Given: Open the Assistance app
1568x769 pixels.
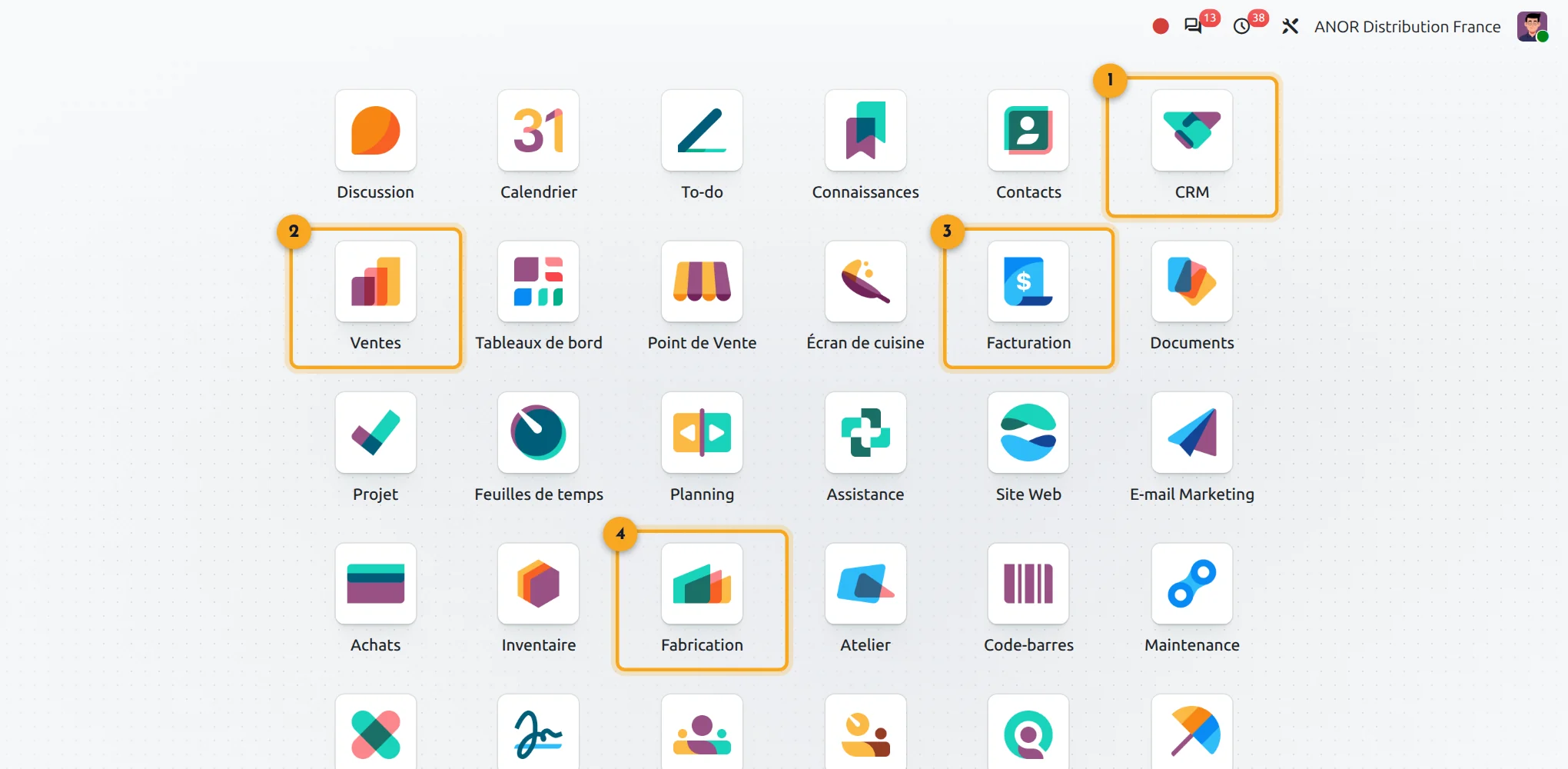Looking at the screenshot, I should (865, 433).
